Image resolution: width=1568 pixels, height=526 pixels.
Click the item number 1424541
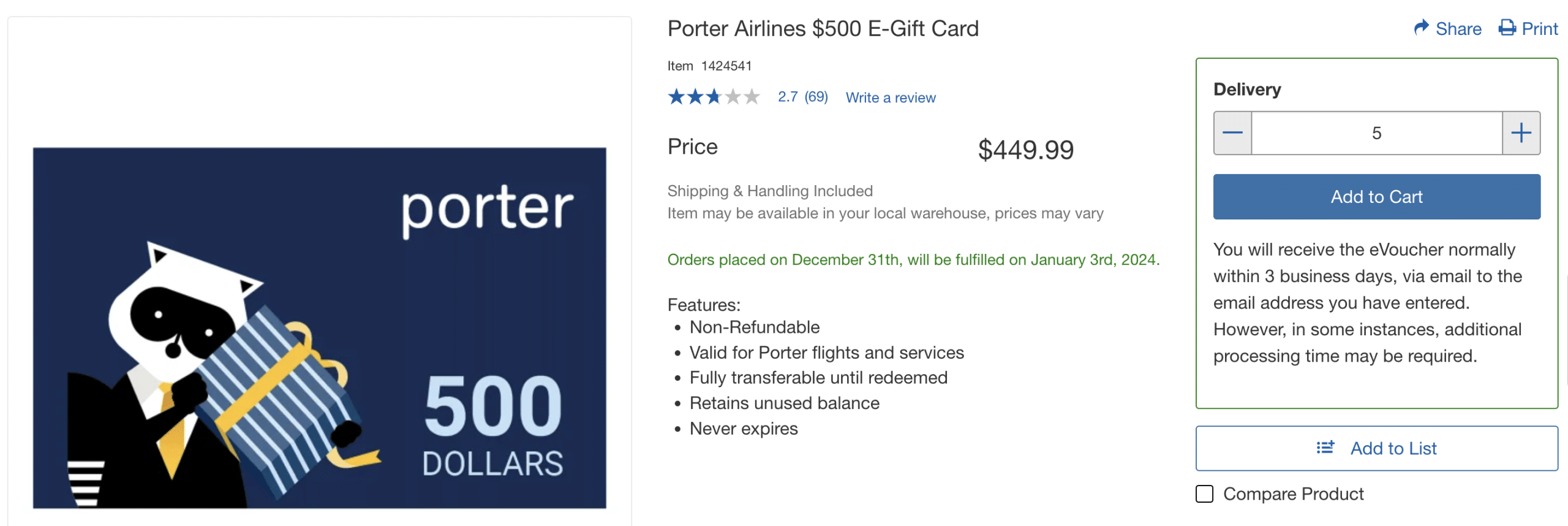coord(726,66)
